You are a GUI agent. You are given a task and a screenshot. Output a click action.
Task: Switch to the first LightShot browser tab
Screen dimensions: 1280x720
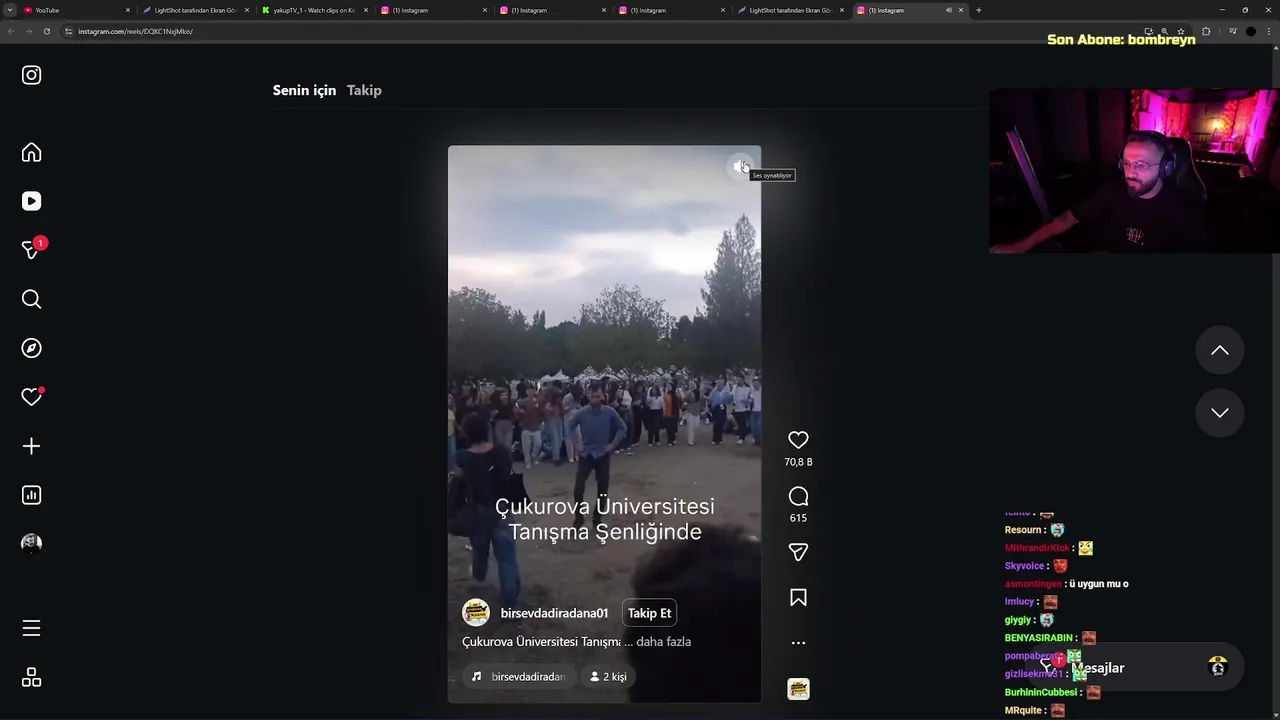tap(194, 10)
